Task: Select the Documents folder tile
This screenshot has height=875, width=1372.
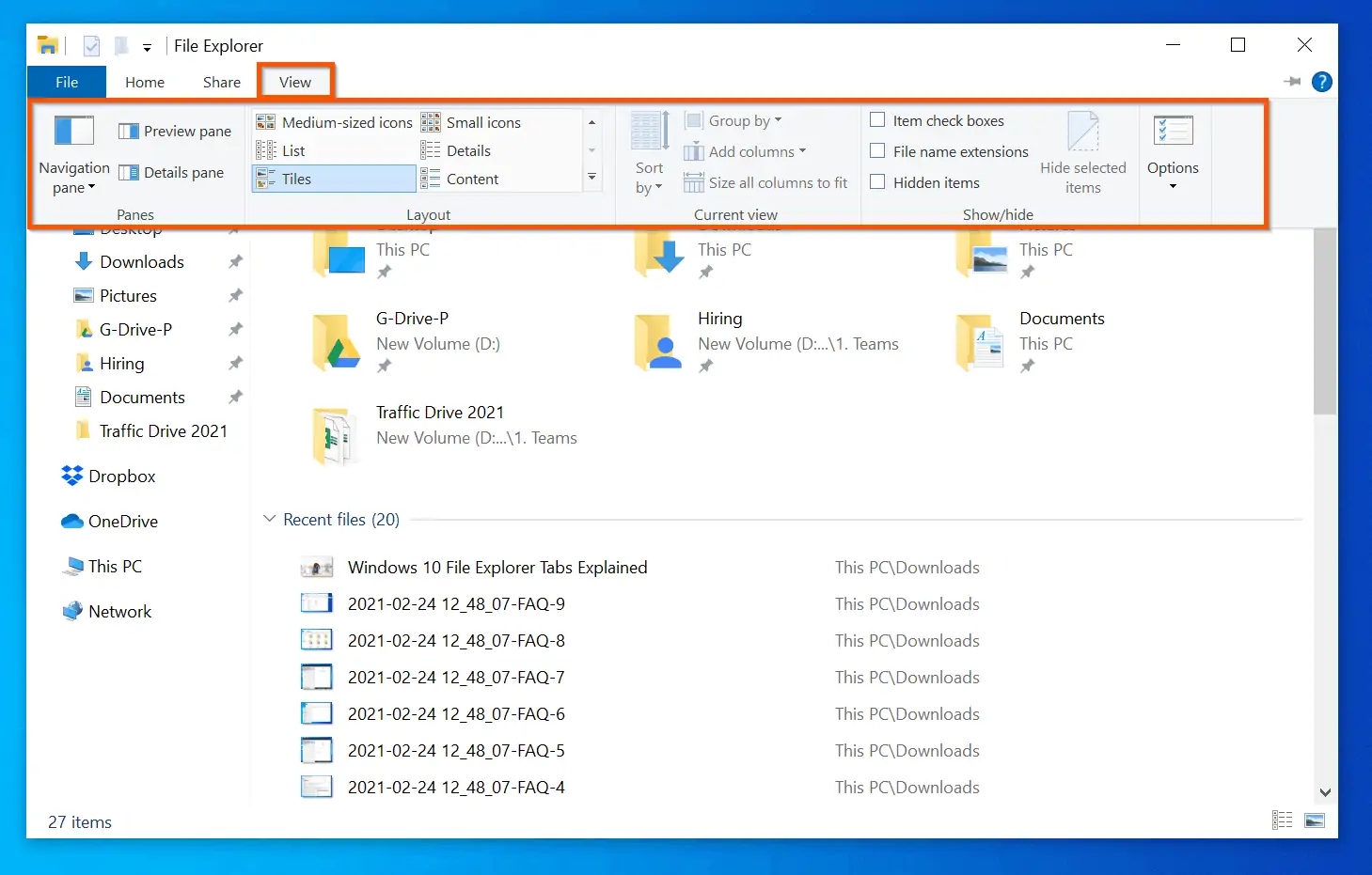Action: tap(1031, 341)
